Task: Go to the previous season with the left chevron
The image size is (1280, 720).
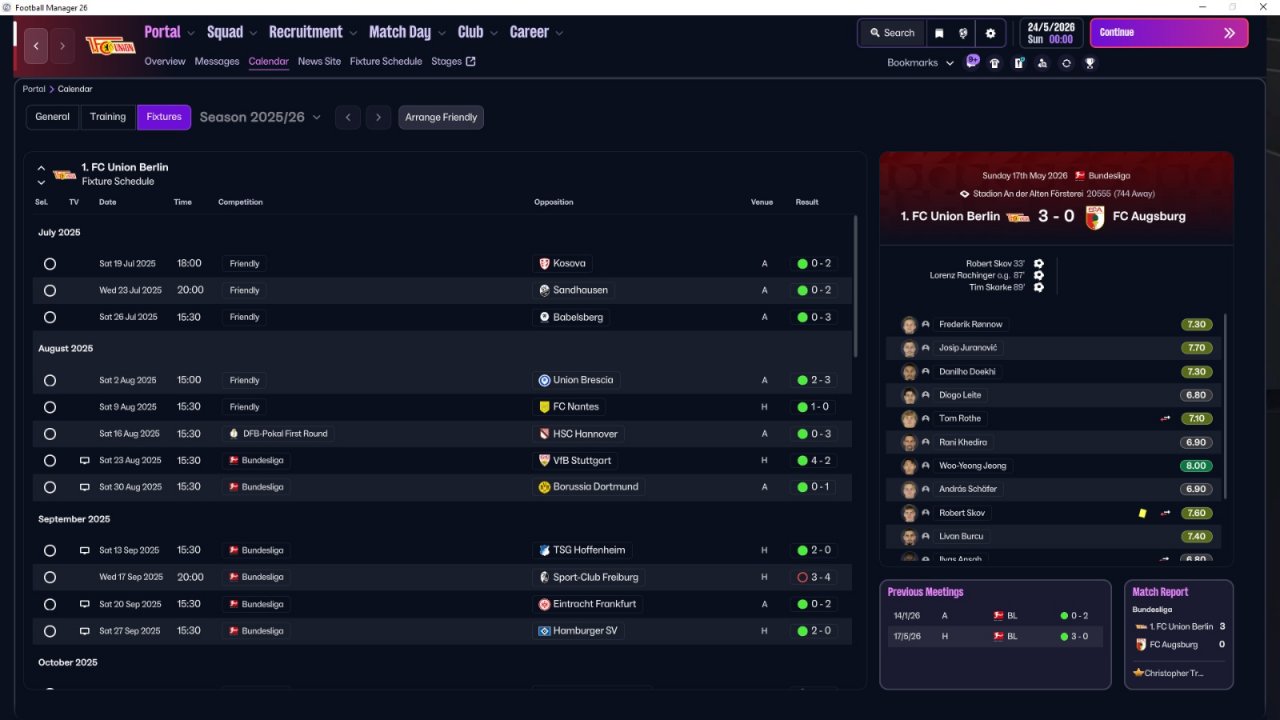Action: (348, 117)
